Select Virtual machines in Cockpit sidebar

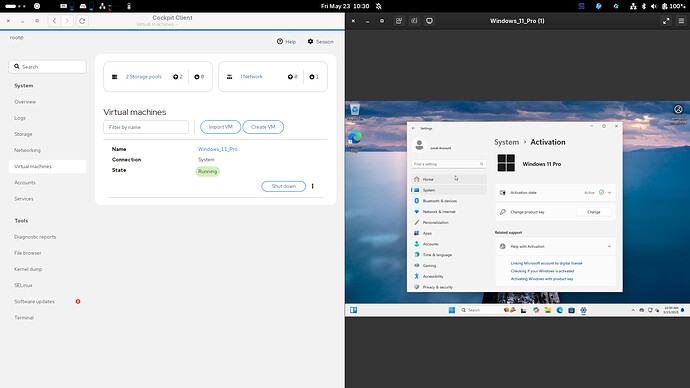point(47,166)
